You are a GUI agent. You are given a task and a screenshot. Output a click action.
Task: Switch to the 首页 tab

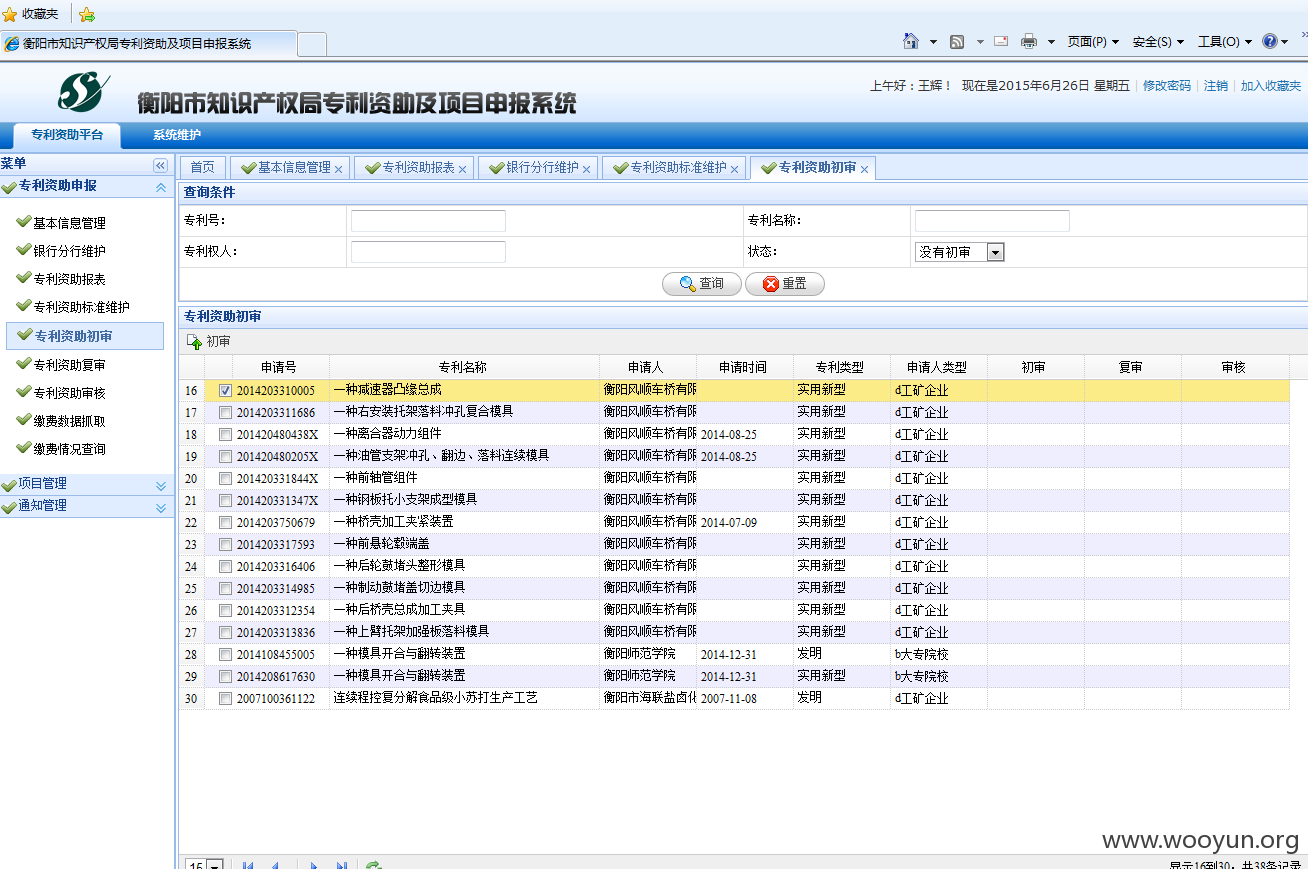[202, 167]
